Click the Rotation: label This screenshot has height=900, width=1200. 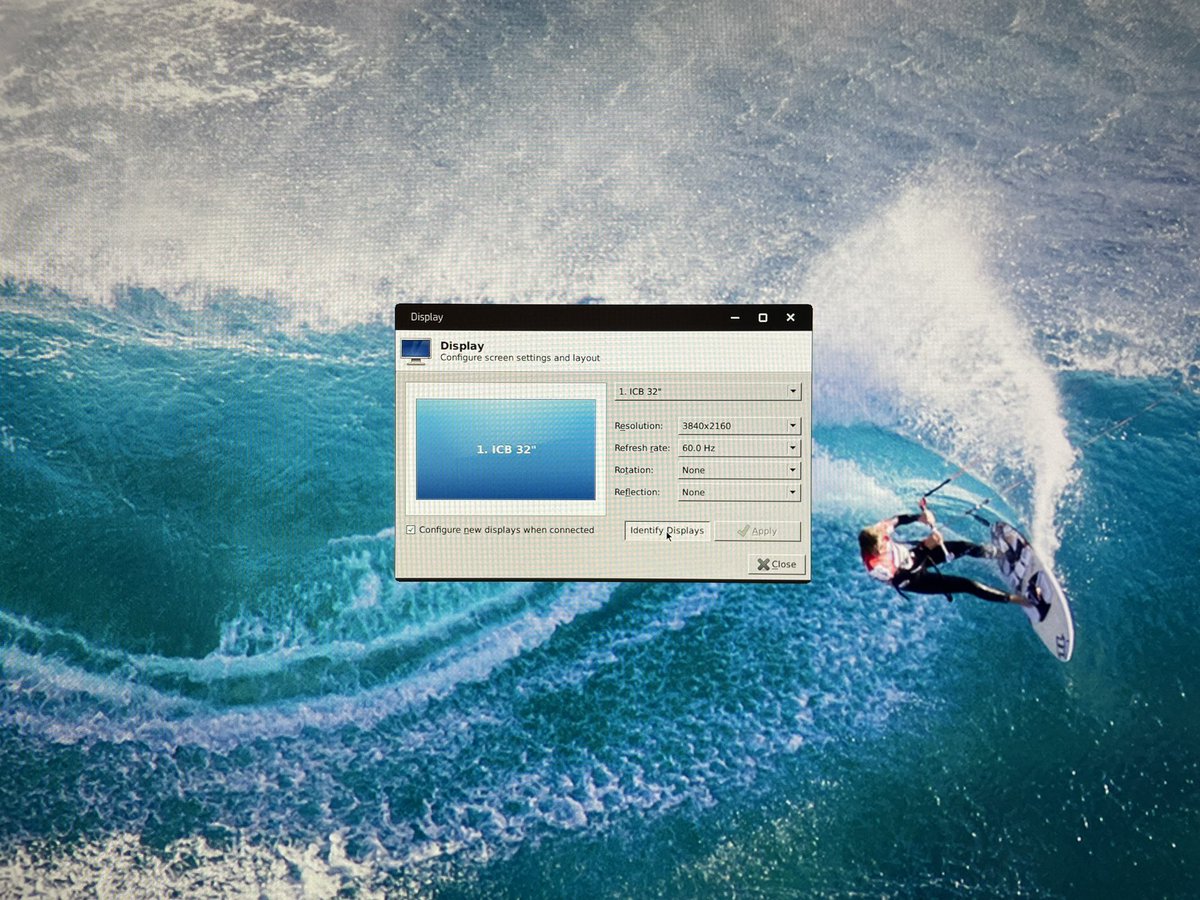point(634,470)
